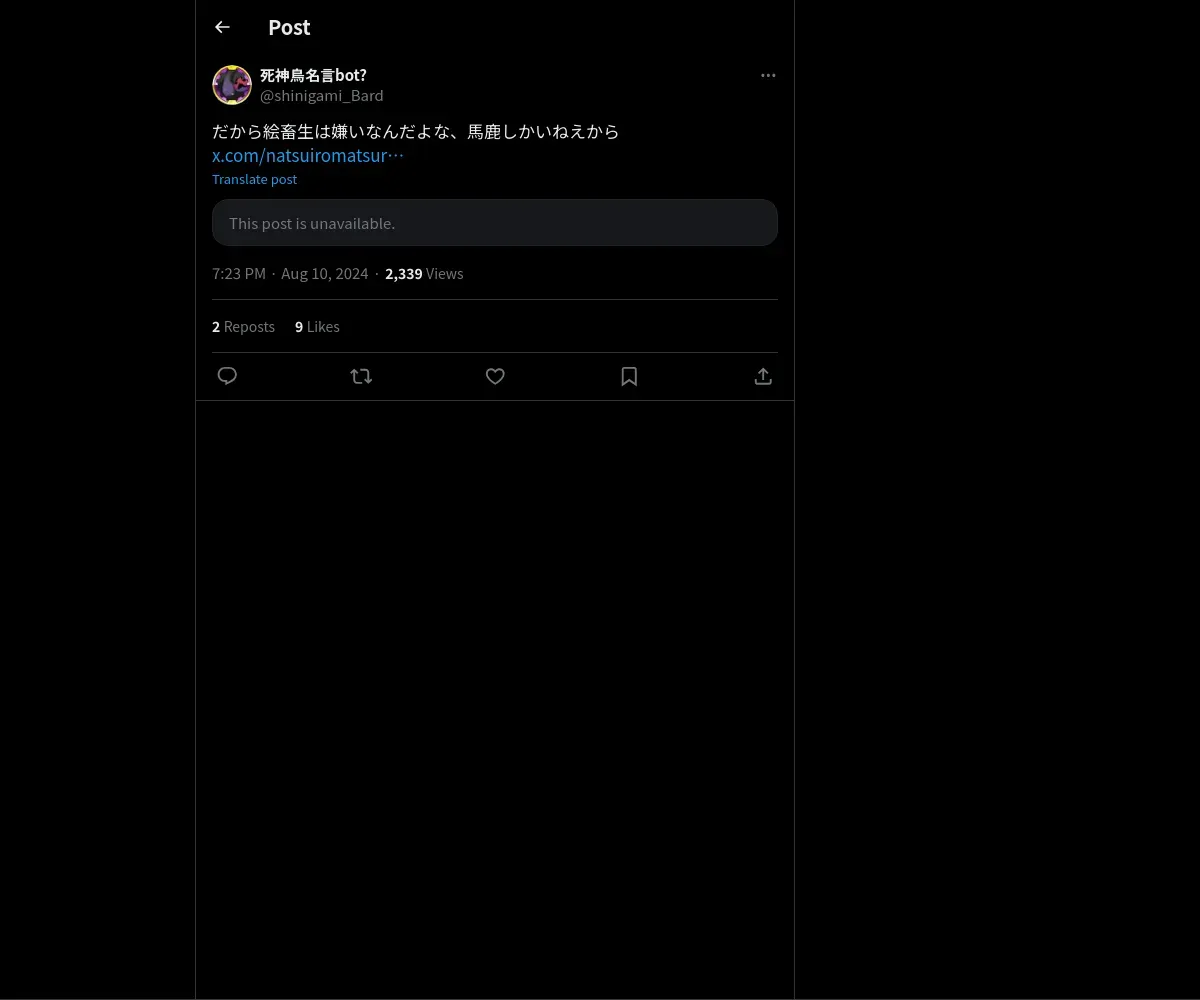Open the 死神鳥名言bot? display name

pos(313,75)
